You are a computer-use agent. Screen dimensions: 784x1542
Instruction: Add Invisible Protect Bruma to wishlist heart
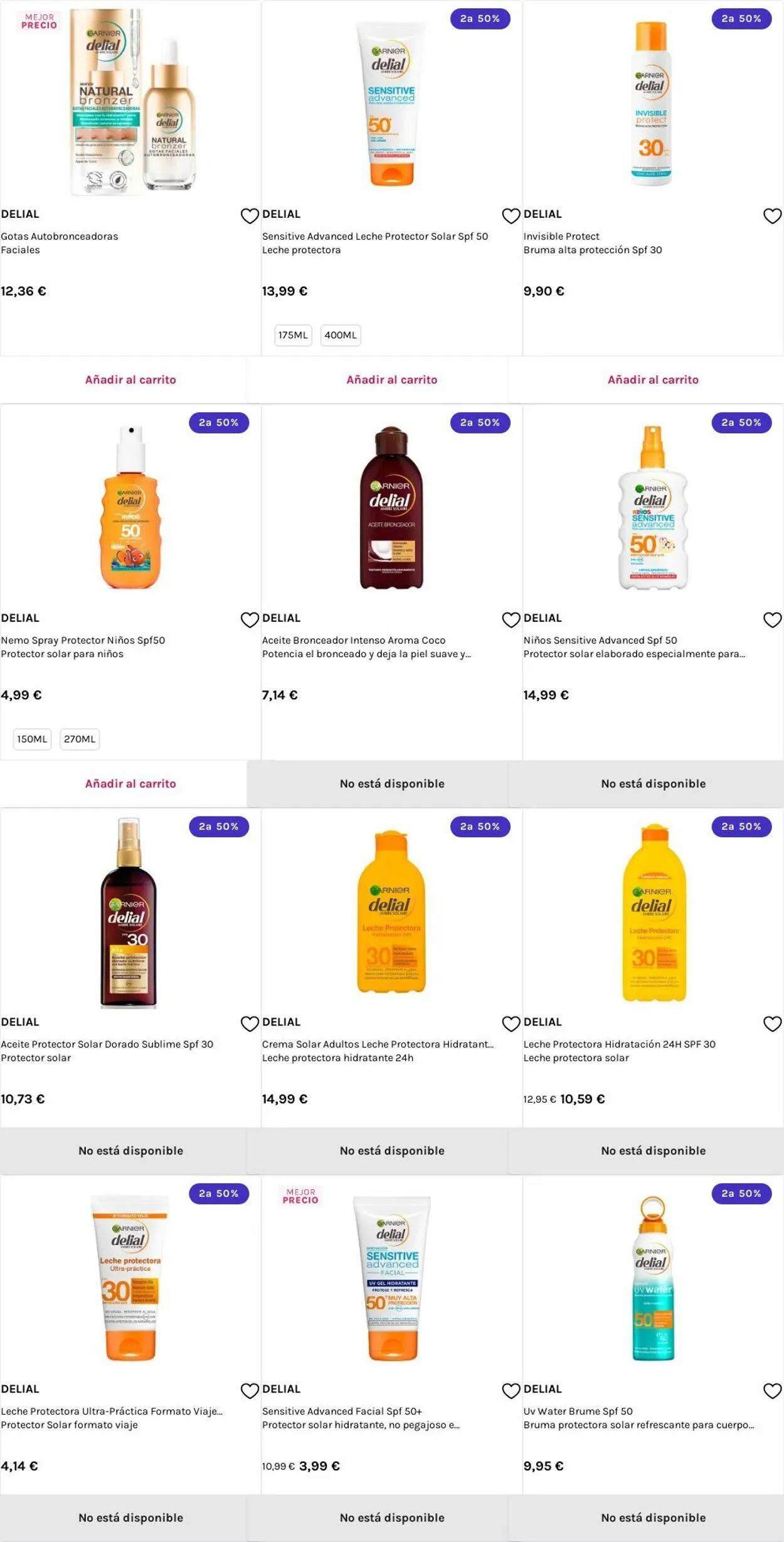click(x=772, y=216)
